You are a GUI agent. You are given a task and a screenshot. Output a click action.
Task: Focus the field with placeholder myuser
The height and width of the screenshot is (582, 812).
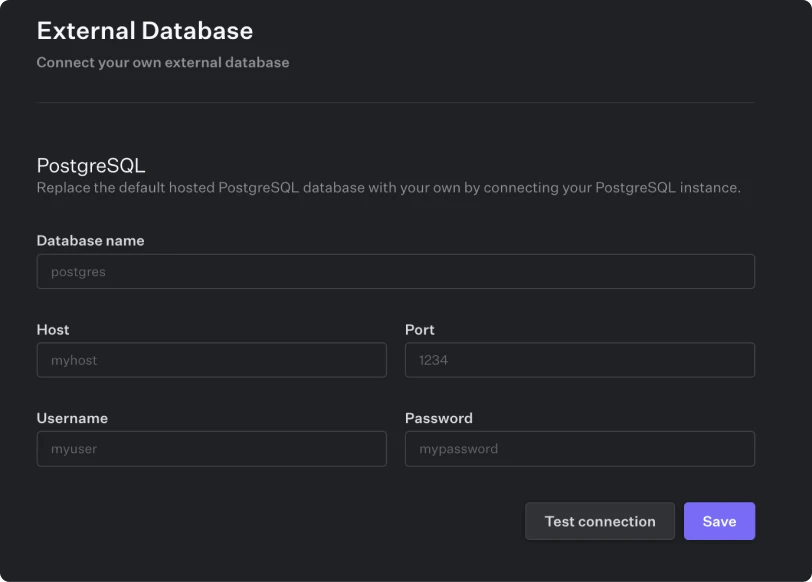[x=211, y=449]
